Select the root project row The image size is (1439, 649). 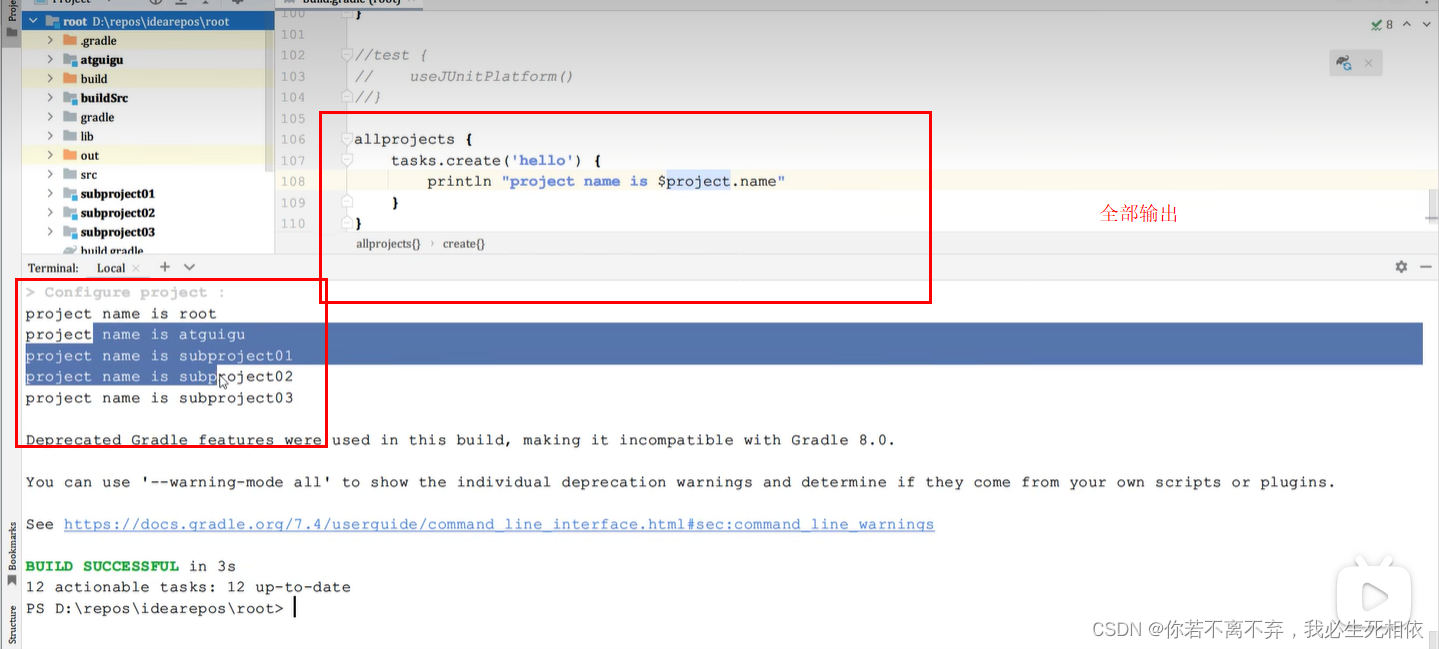[x=147, y=21]
